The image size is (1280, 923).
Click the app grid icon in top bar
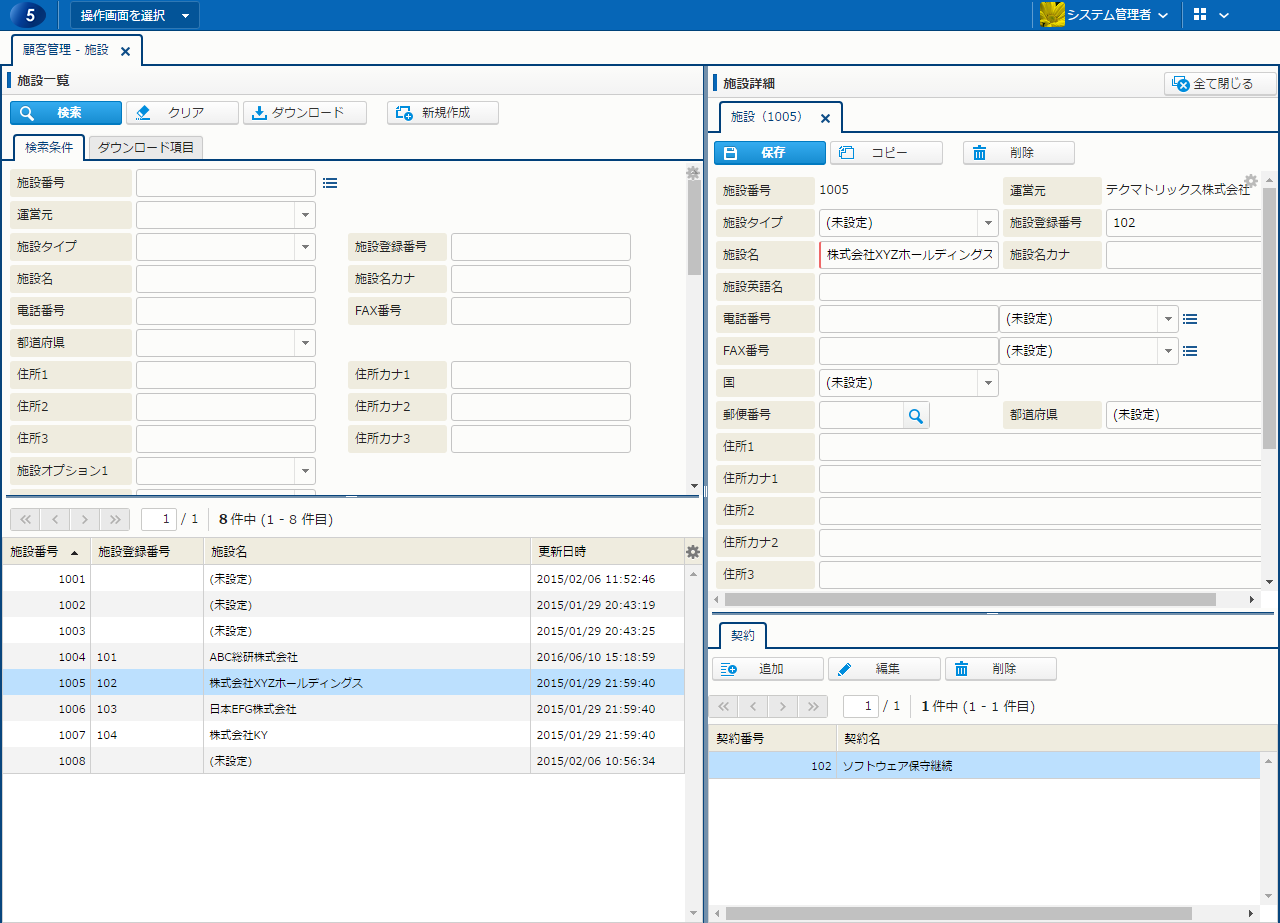tap(1200, 15)
